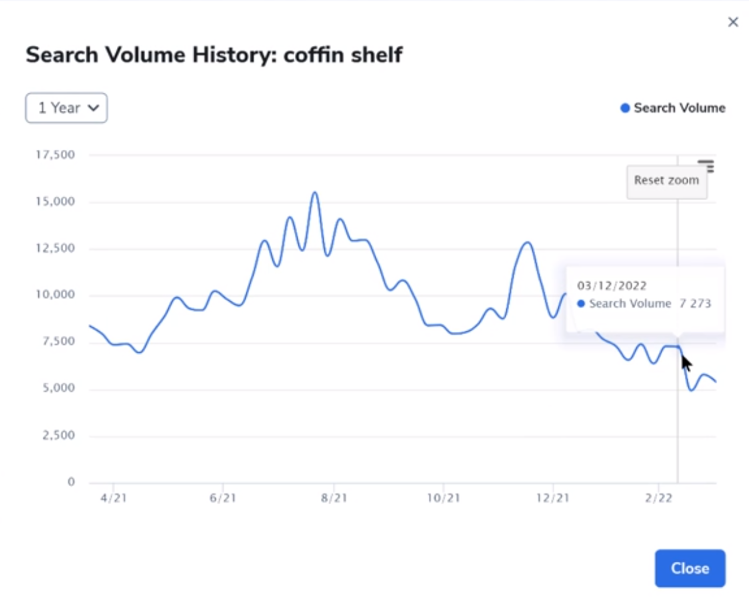Click the 7 273 value in the tooltip
This screenshot has height=609, width=749.
tap(695, 303)
